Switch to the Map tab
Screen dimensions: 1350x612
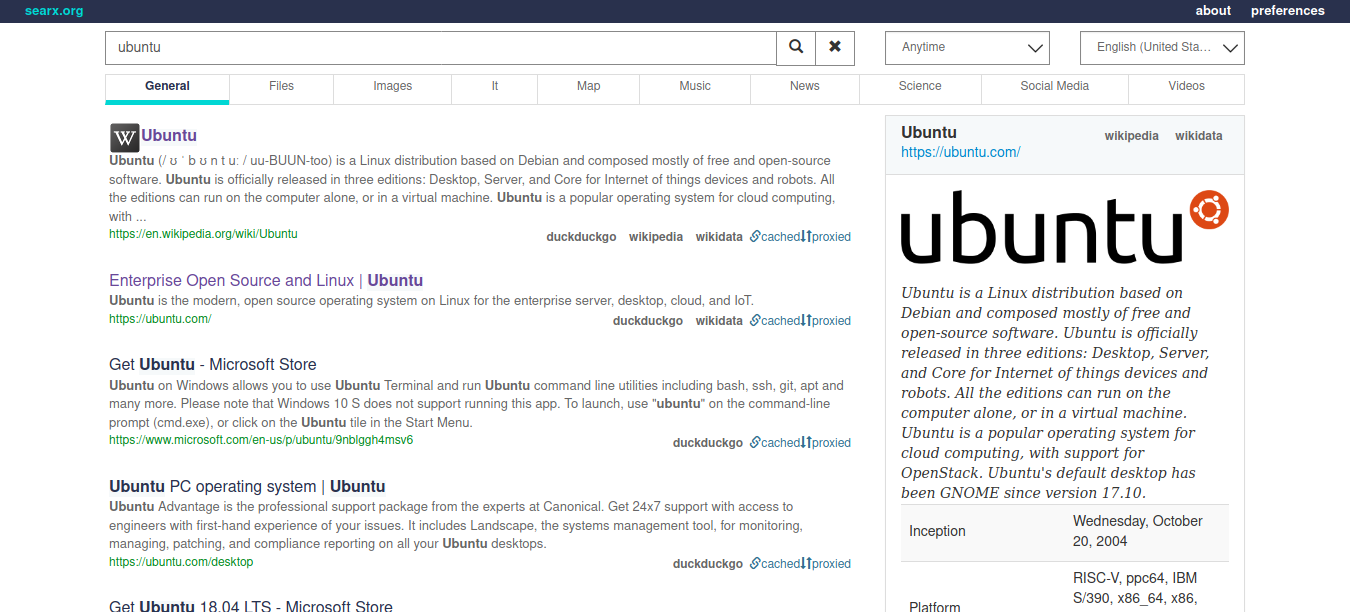[x=589, y=87]
